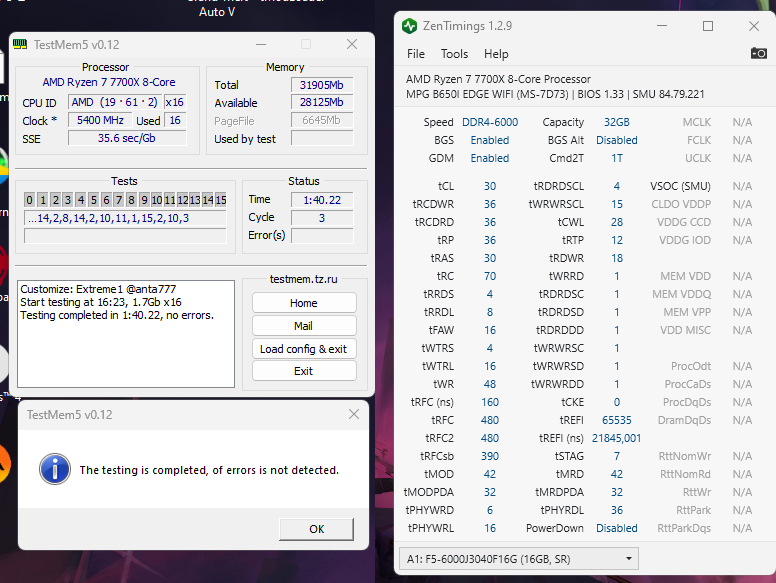
Task: Minimize the ZenTimings window
Action: coord(662,26)
